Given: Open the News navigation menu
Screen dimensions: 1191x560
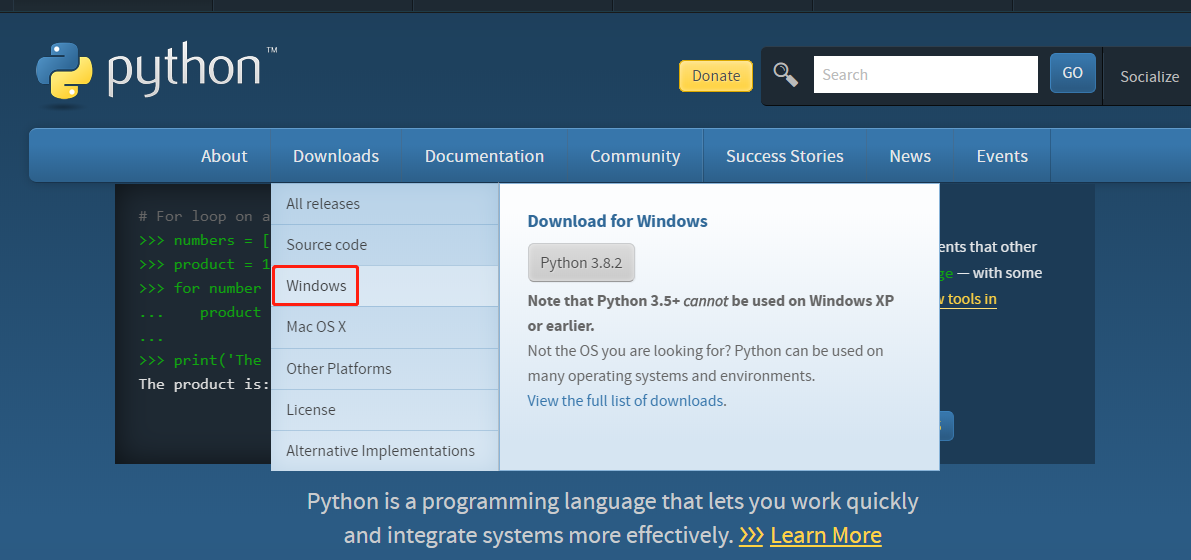Looking at the screenshot, I should pyautogui.click(x=910, y=156).
